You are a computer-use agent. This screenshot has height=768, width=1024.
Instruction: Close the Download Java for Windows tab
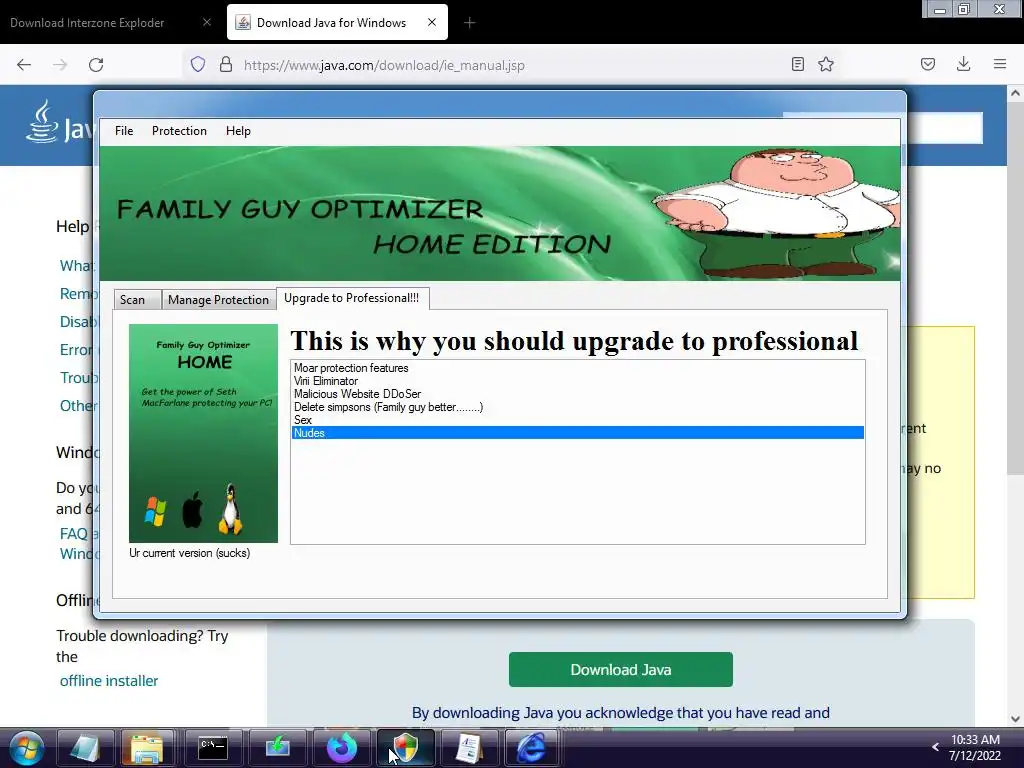click(432, 22)
